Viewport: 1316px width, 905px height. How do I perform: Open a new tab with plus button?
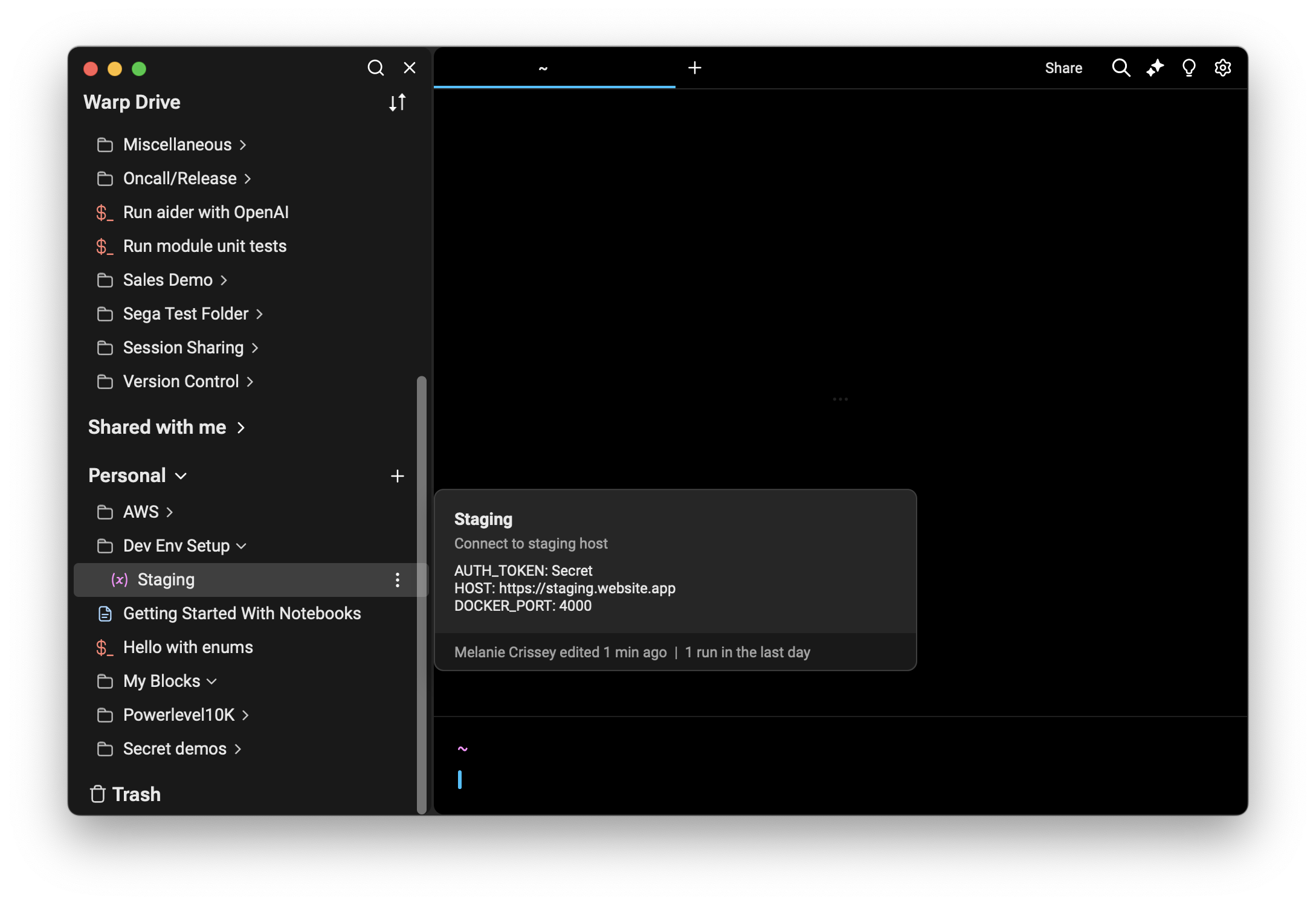click(x=695, y=68)
